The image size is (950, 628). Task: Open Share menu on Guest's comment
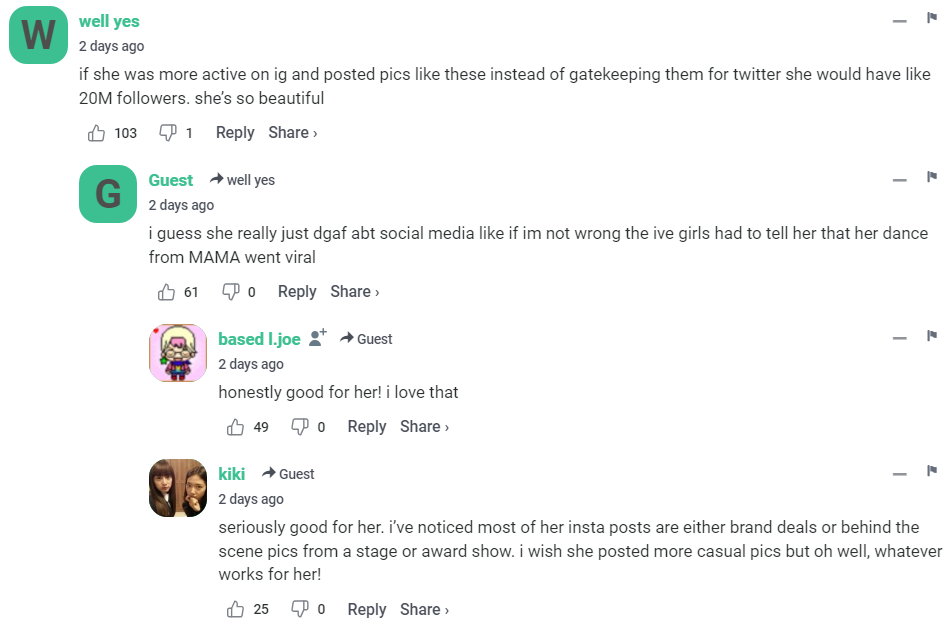tap(354, 292)
